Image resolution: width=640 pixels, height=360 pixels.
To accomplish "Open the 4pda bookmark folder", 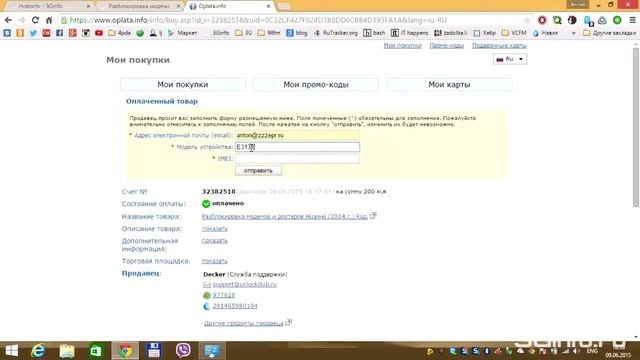I will point(119,33).
